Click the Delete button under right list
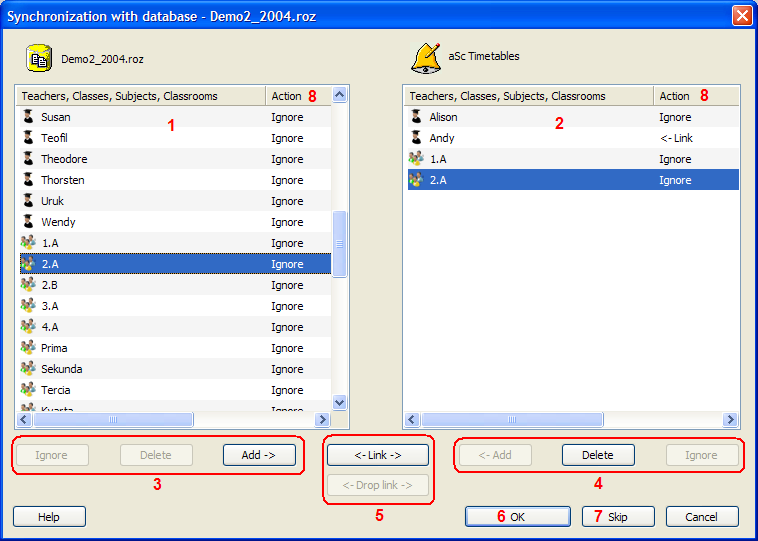 click(x=598, y=455)
